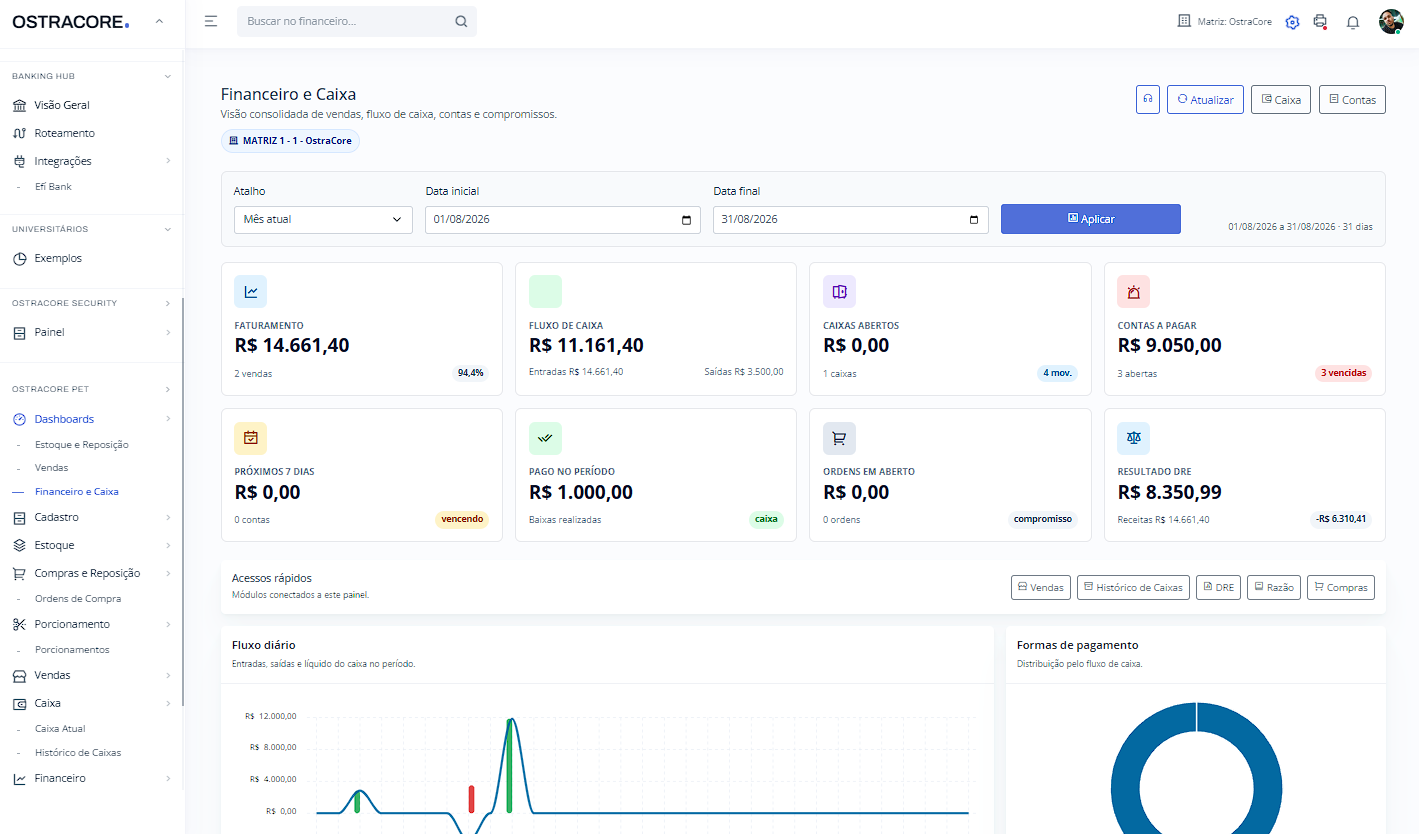
Task: Open calendar picker for Data final
Action: tap(974, 220)
